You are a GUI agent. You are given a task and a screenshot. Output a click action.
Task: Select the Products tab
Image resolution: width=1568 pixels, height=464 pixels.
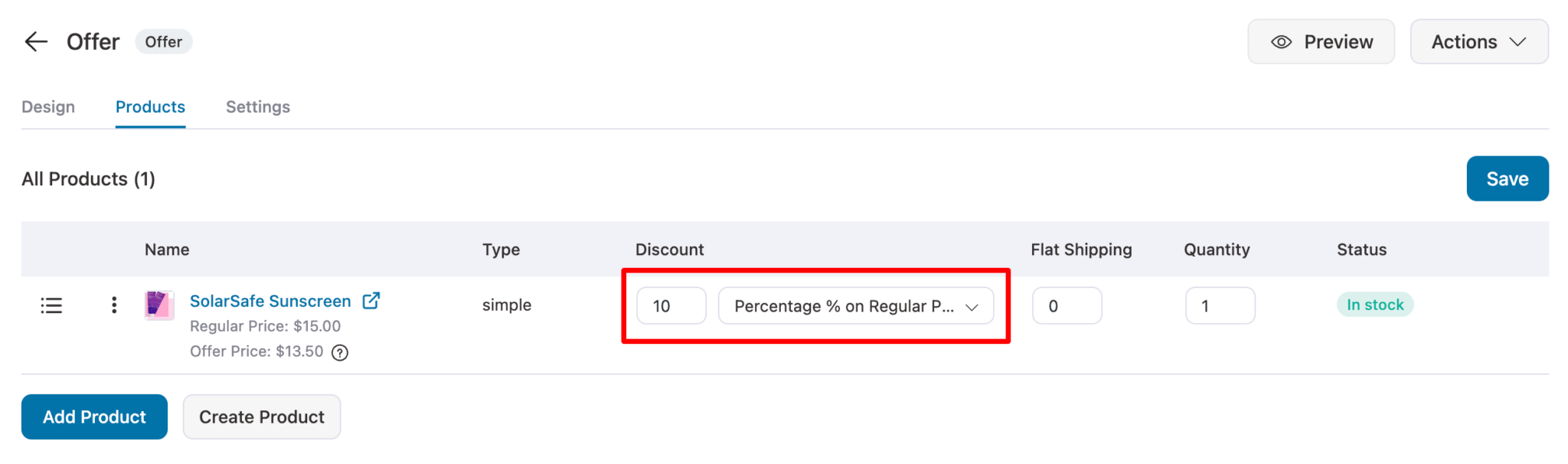[150, 106]
